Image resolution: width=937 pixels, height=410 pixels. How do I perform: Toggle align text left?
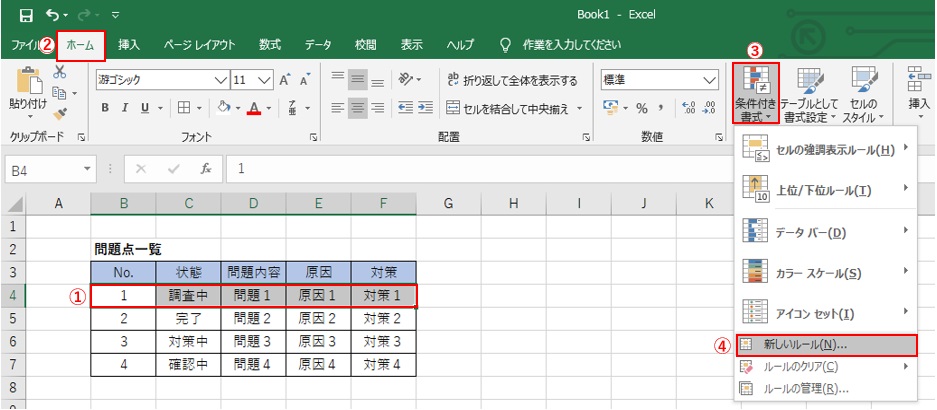point(338,108)
